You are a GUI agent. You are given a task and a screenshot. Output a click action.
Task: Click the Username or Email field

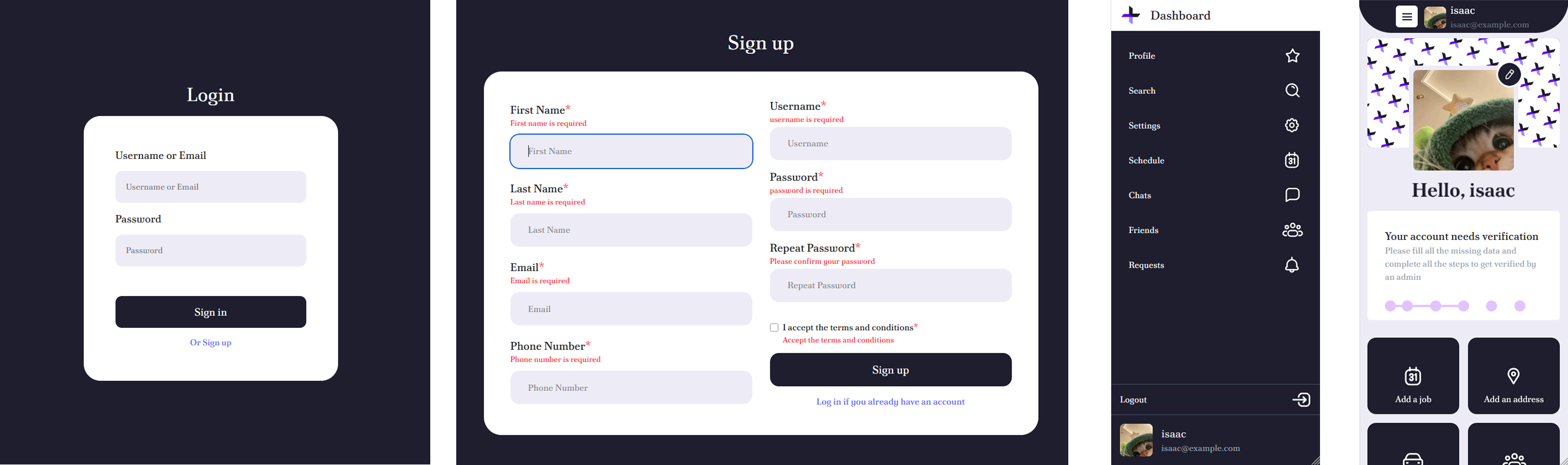[210, 187]
